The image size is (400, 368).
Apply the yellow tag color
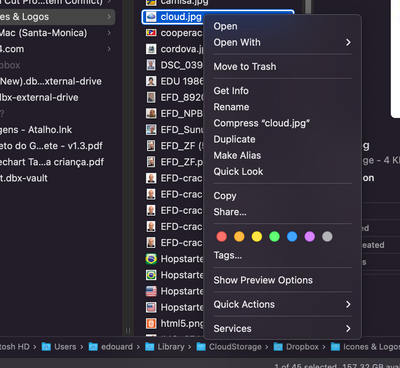click(x=257, y=237)
